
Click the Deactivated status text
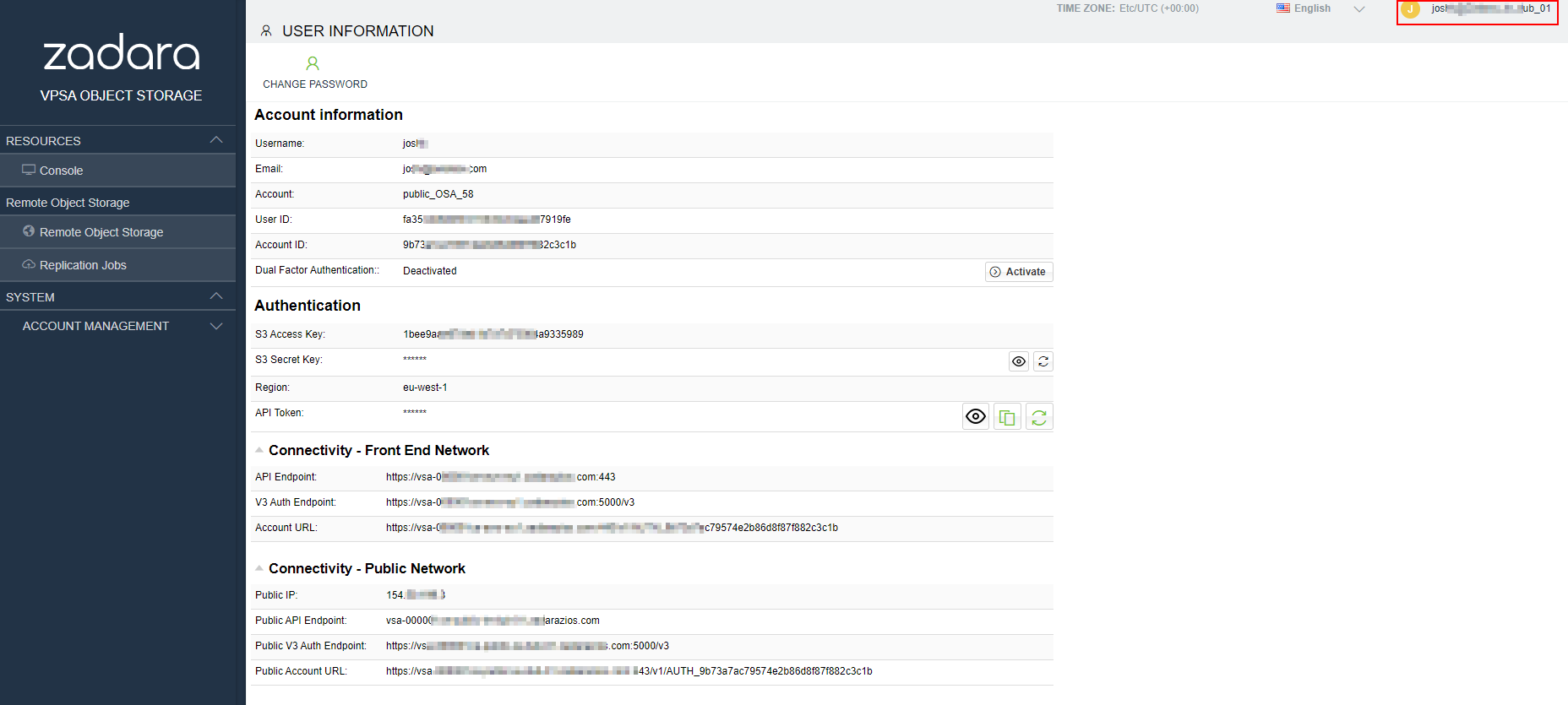pyautogui.click(x=429, y=271)
